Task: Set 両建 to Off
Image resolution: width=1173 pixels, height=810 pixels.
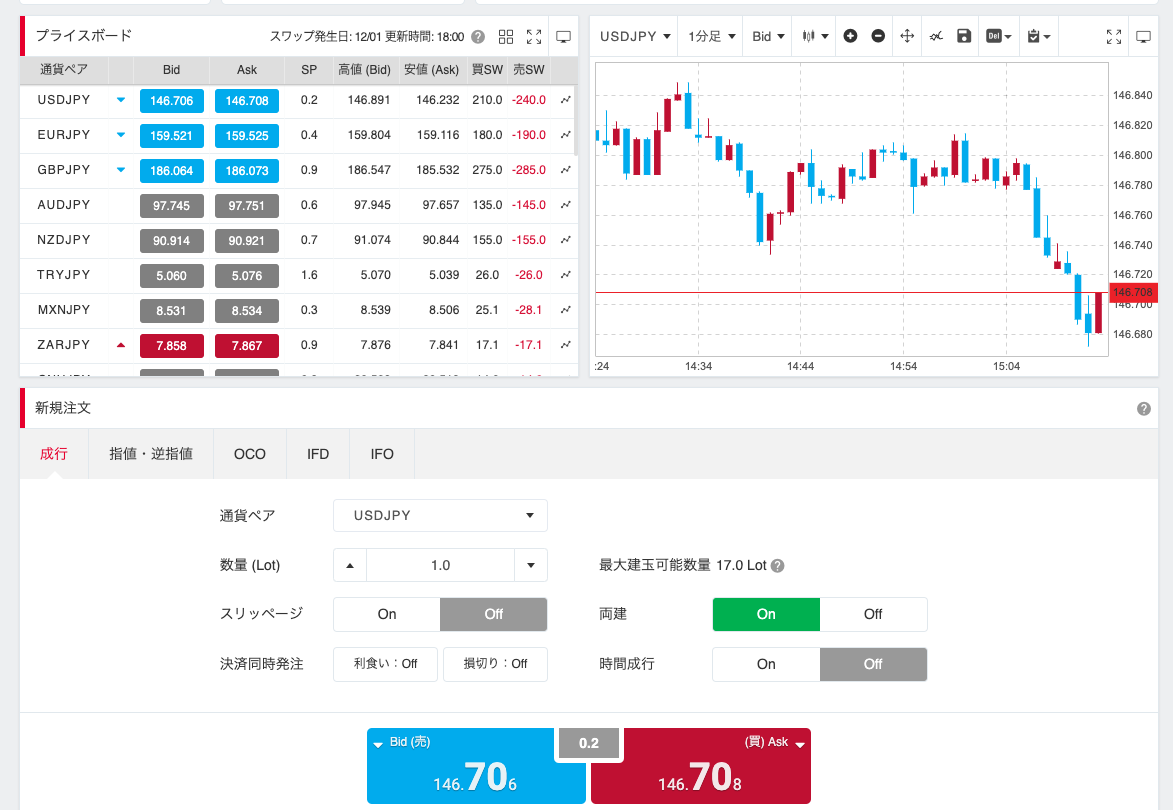Action: 873,614
